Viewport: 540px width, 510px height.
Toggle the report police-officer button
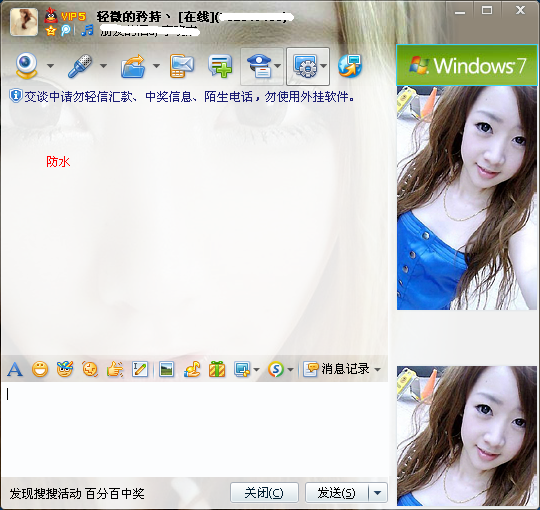262,66
